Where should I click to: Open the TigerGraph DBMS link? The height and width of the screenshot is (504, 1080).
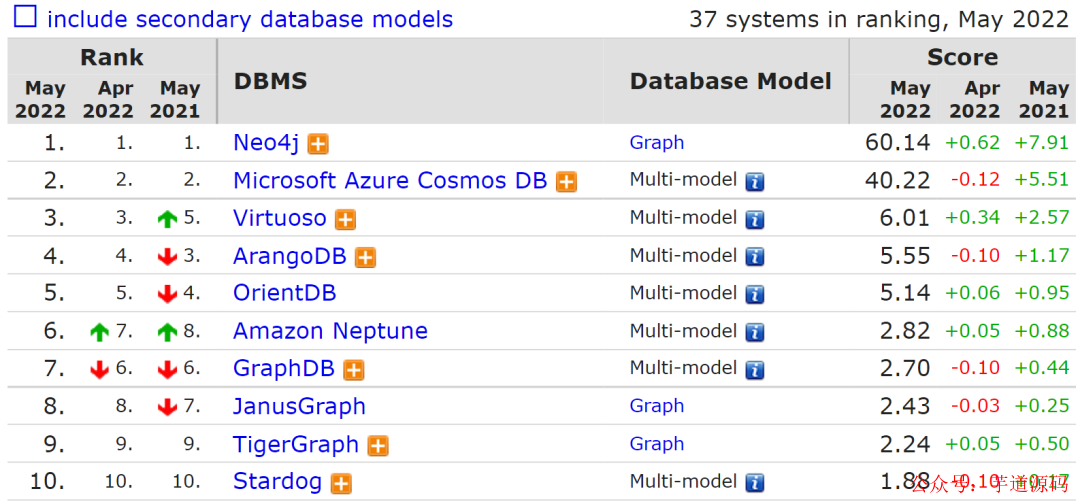click(x=296, y=445)
